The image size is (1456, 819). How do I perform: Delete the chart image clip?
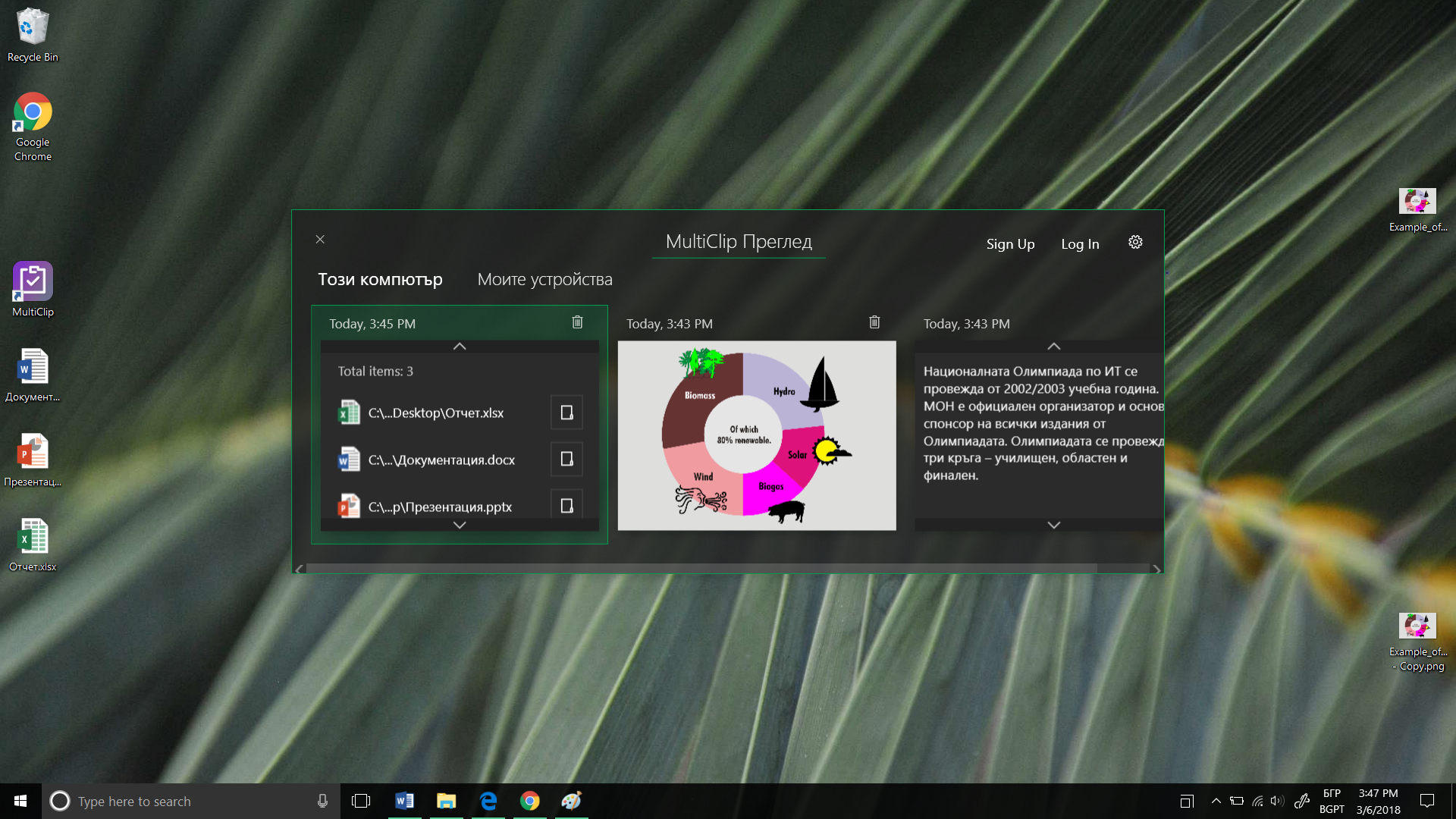(874, 322)
